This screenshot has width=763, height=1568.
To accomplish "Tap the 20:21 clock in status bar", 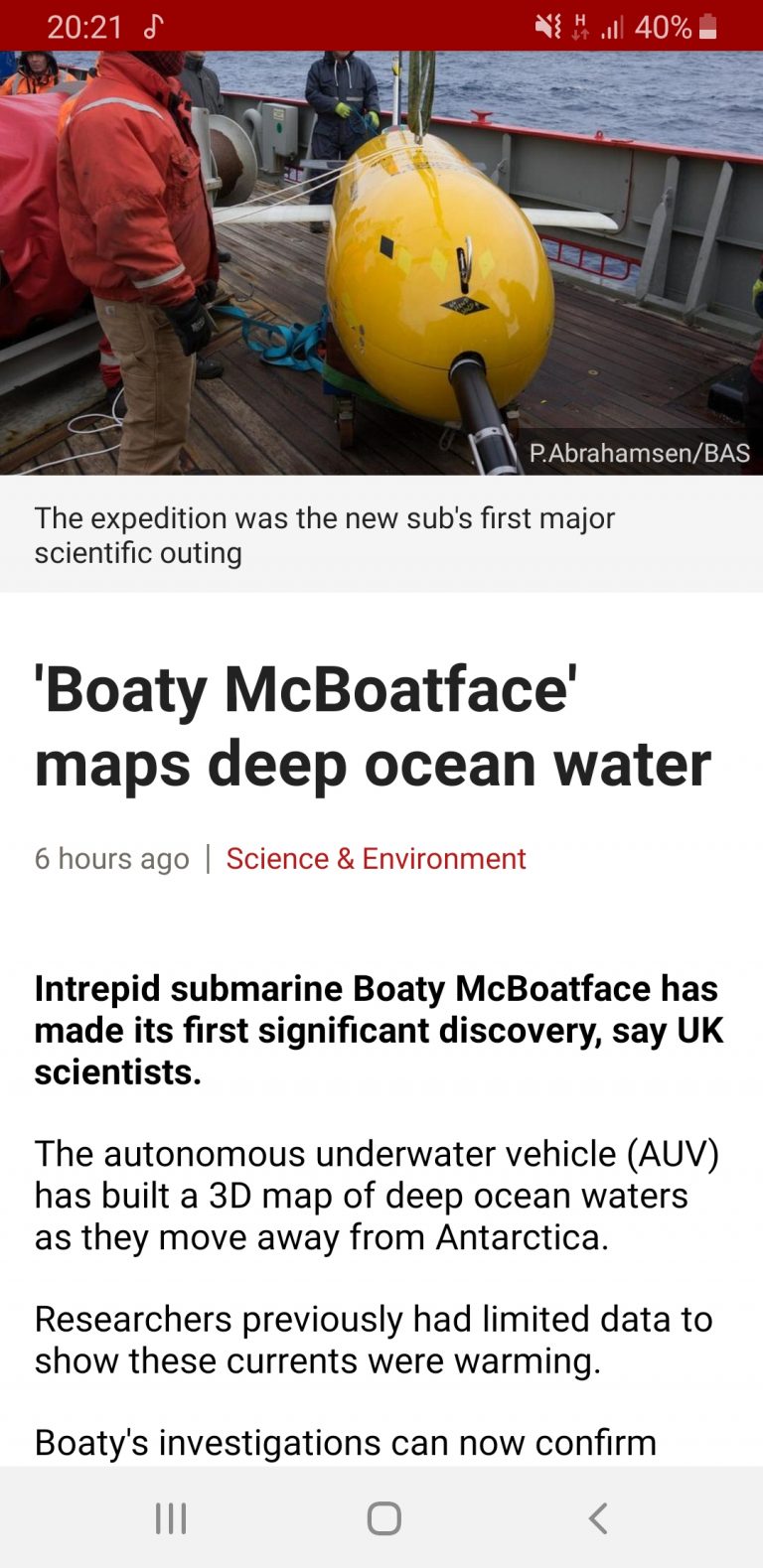I will tap(84, 27).
